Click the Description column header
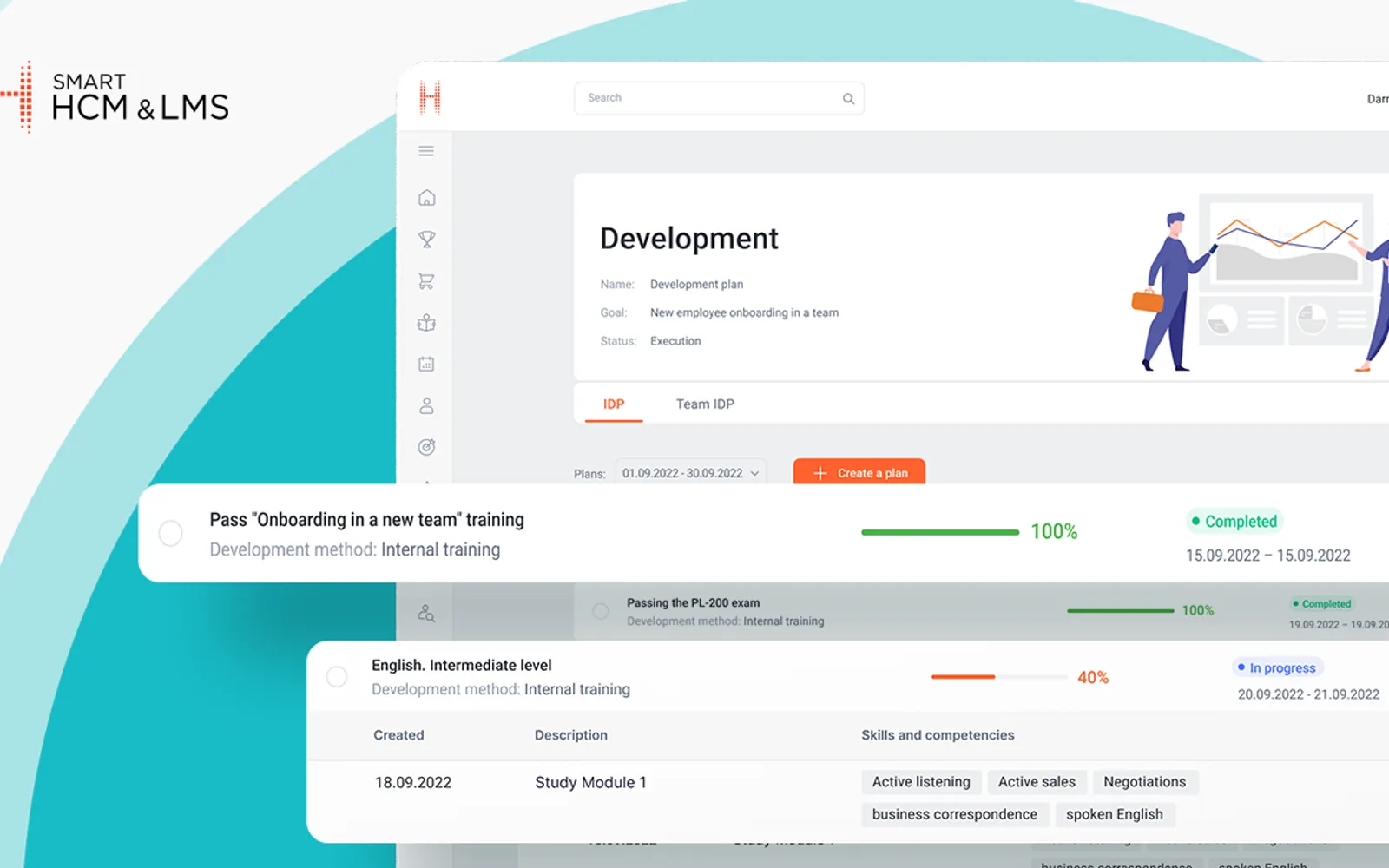Viewport: 1389px width, 868px height. [571, 735]
